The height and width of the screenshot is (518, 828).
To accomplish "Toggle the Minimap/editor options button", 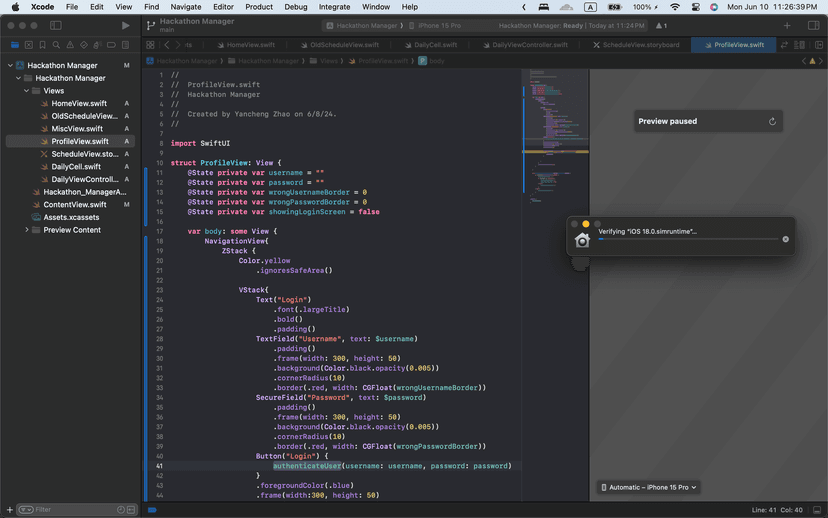I will point(799,45).
